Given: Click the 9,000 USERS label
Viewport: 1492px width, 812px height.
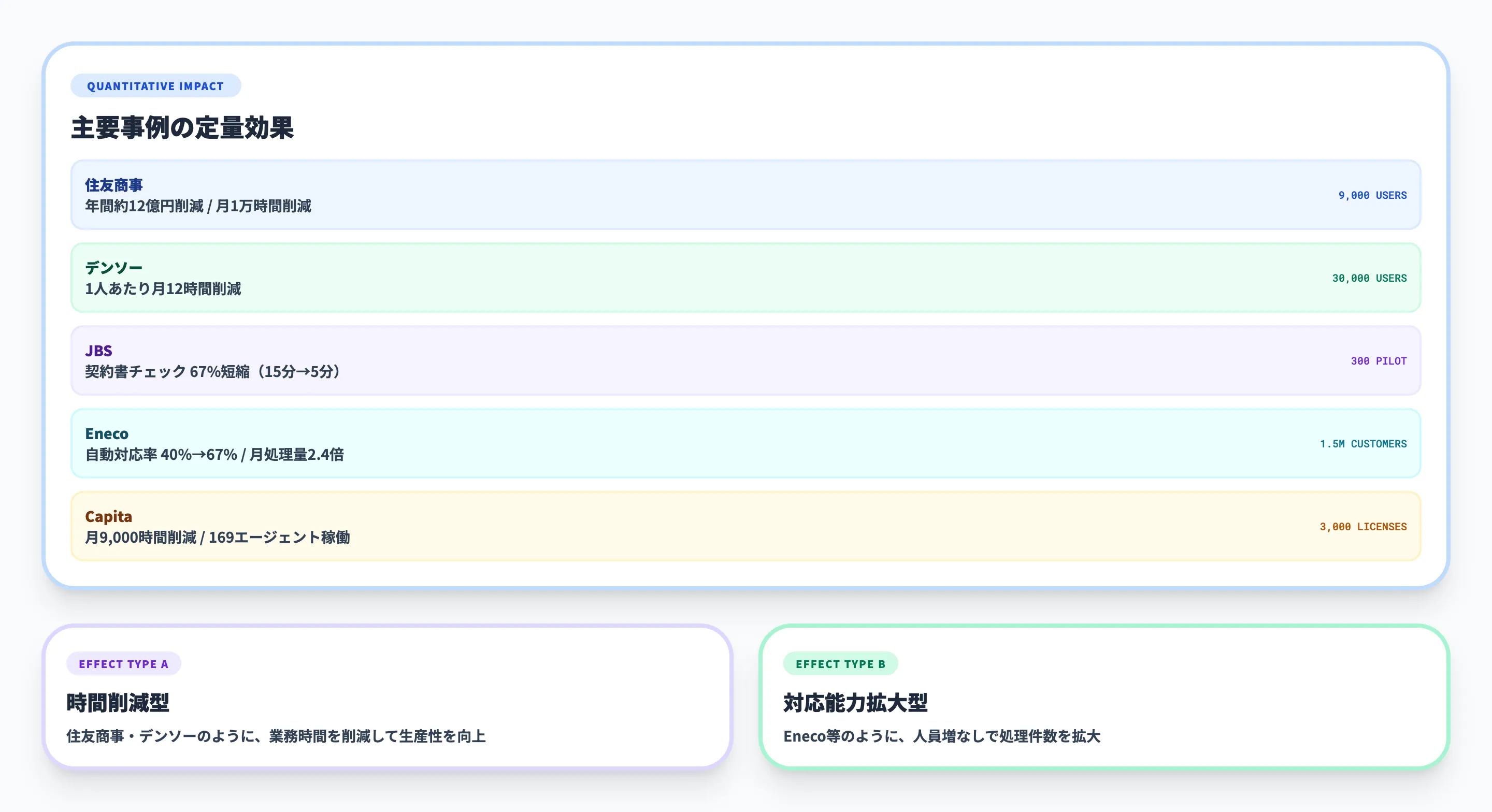Looking at the screenshot, I should pyautogui.click(x=1371, y=195).
